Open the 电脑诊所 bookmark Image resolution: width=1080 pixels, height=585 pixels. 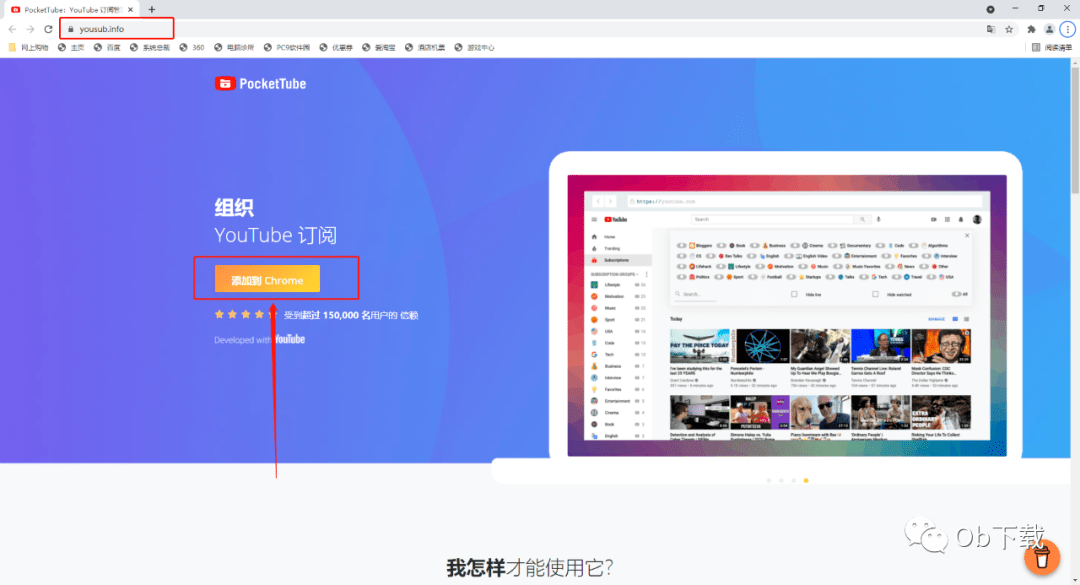point(234,48)
